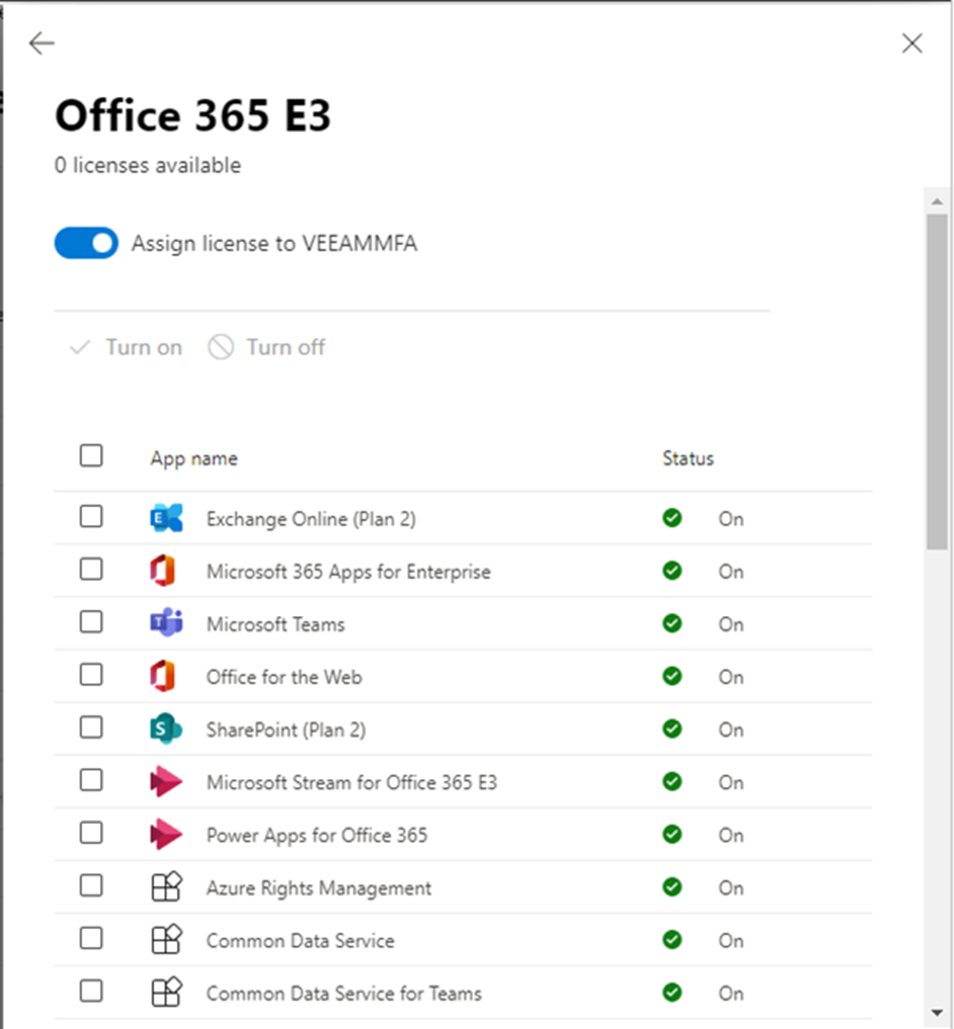Click the green status check for SharePoint (Plan 2)
The width and height of the screenshot is (954, 1029).
click(672, 728)
